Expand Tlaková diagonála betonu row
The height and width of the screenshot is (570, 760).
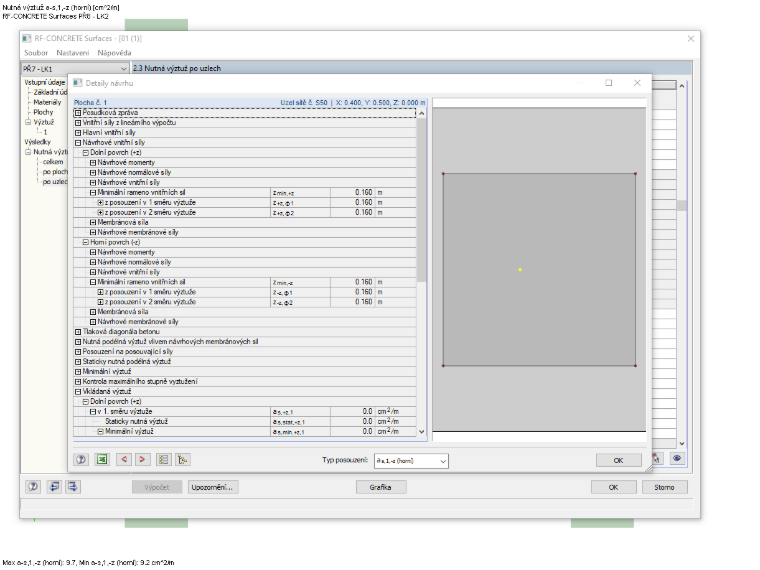click(x=78, y=332)
